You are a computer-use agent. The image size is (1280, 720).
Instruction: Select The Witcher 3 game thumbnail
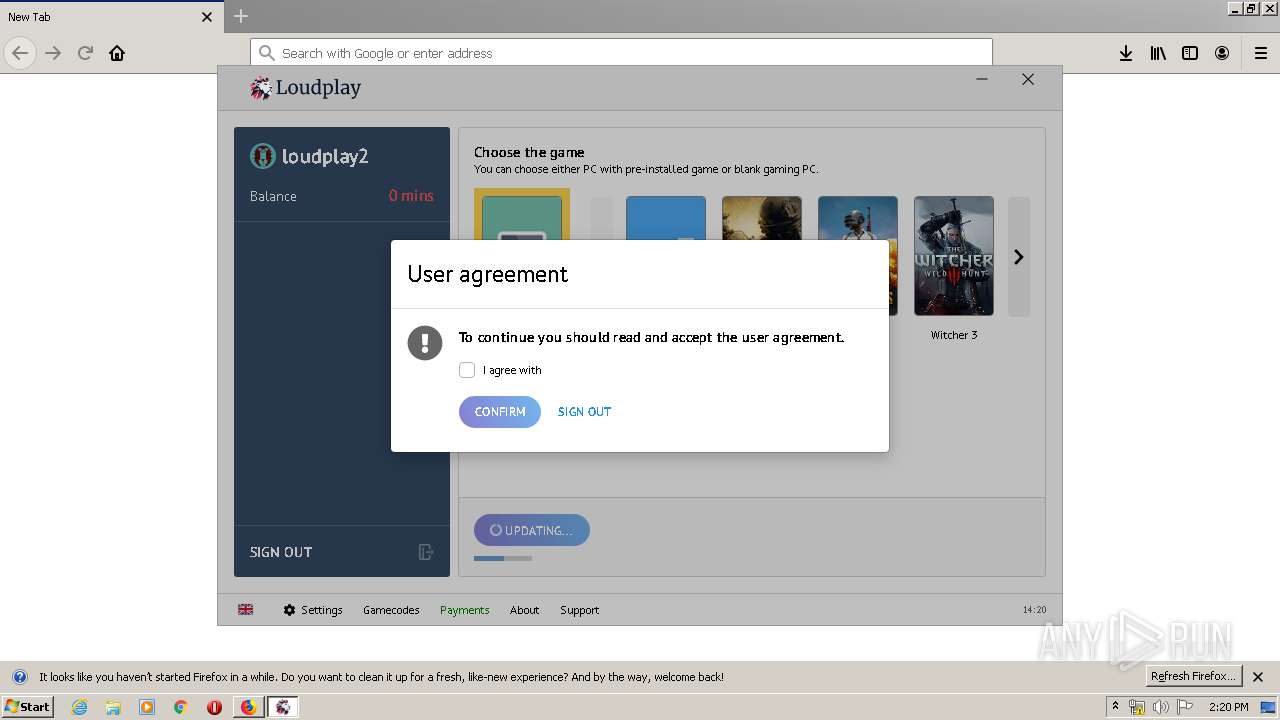coord(954,256)
